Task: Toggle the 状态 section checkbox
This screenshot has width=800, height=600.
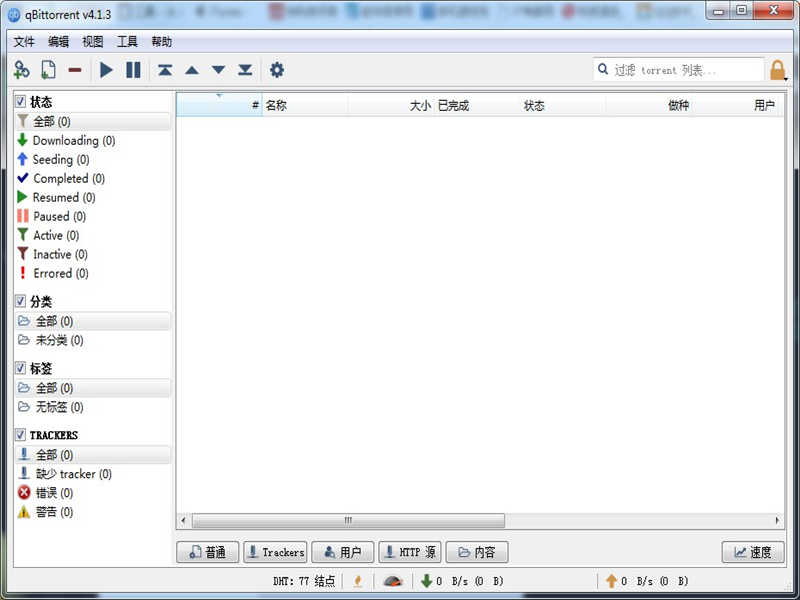Action: [20, 101]
